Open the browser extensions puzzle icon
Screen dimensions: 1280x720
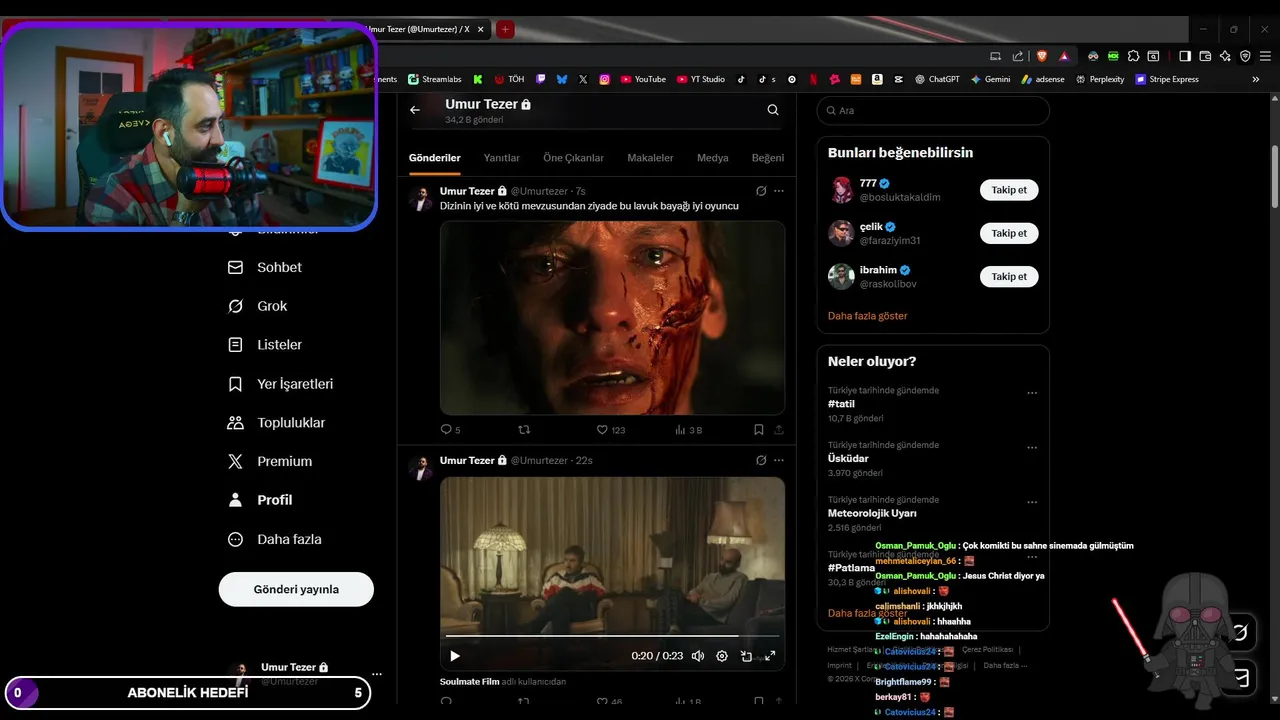[x=1134, y=56]
